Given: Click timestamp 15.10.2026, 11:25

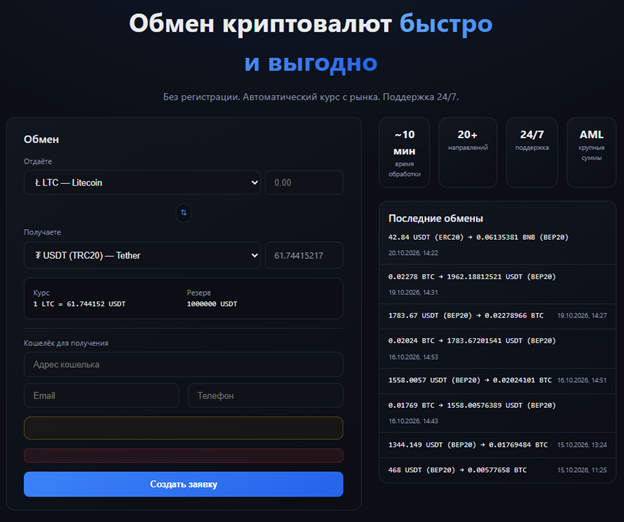Looking at the screenshot, I should coord(582,470).
